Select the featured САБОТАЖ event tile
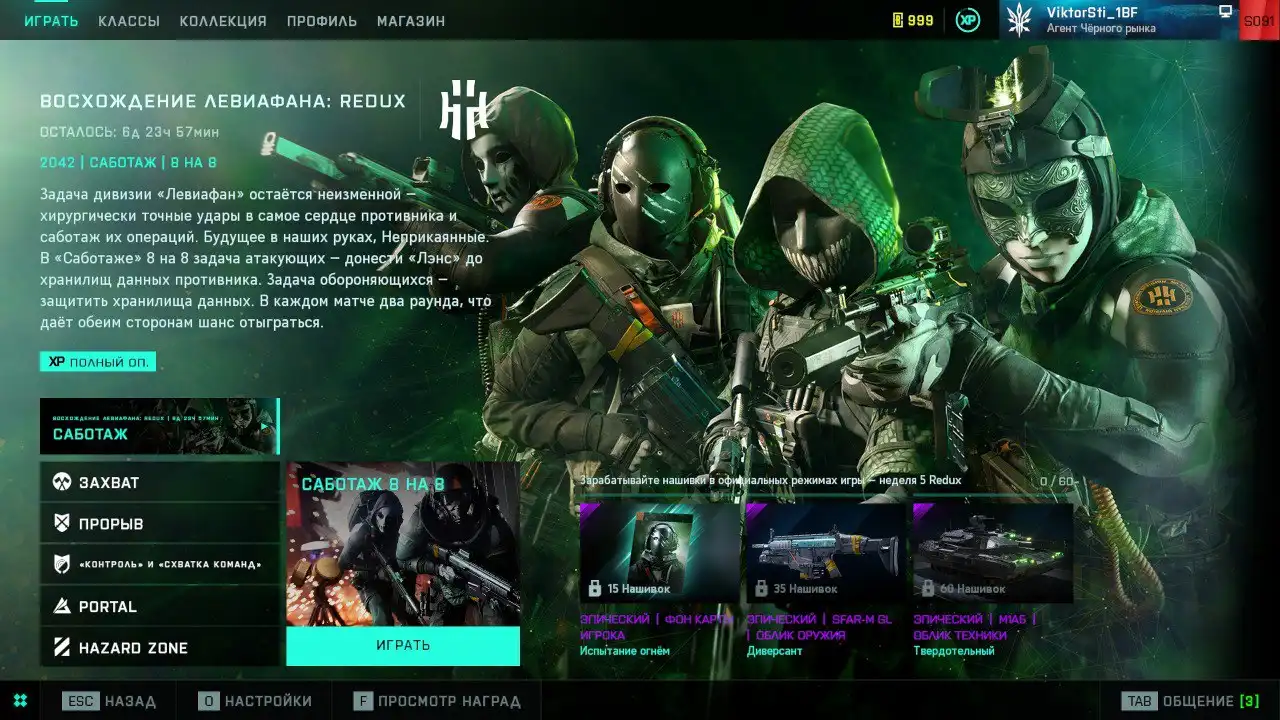Screen dimensions: 1280x720 (160, 426)
